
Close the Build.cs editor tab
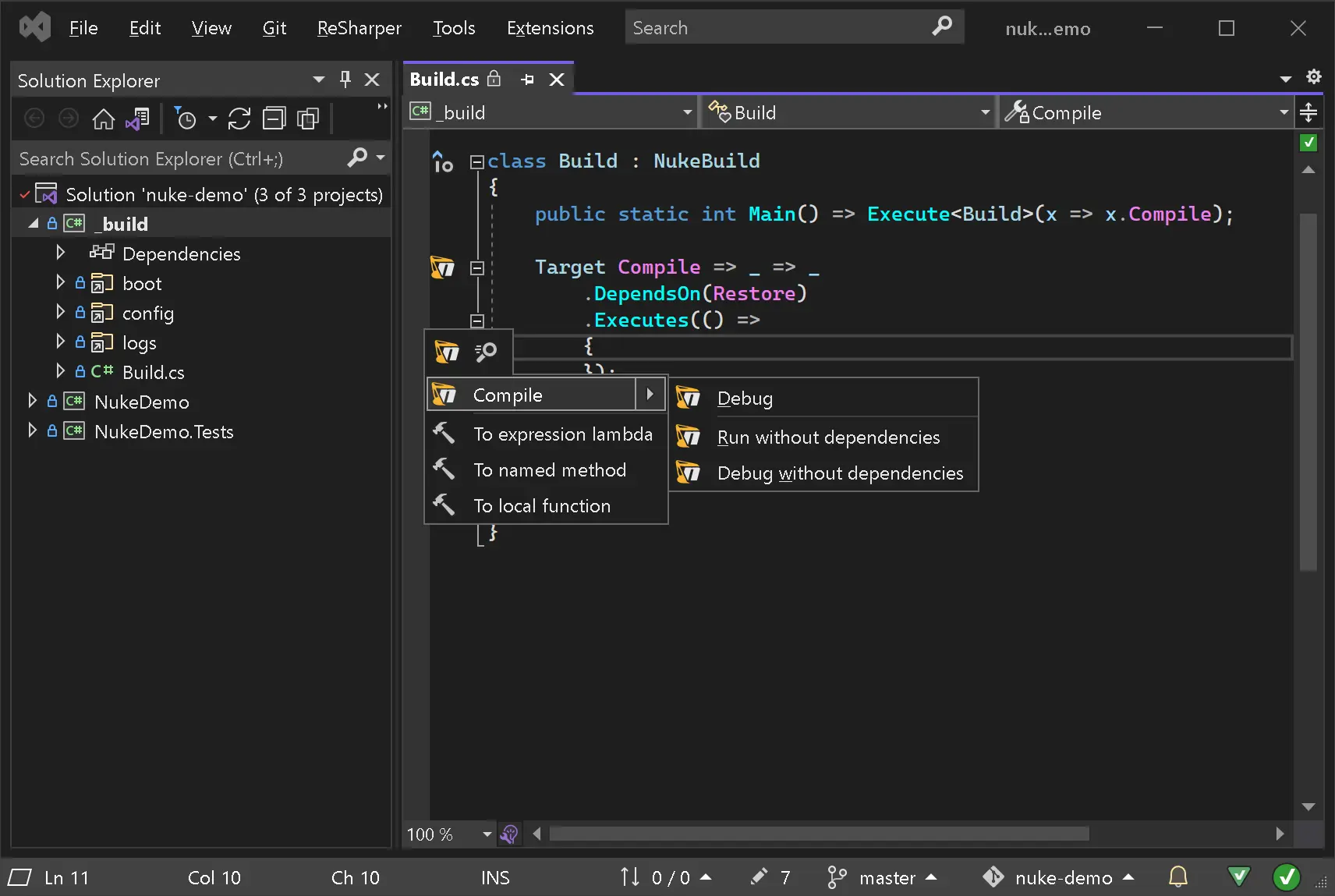point(557,80)
